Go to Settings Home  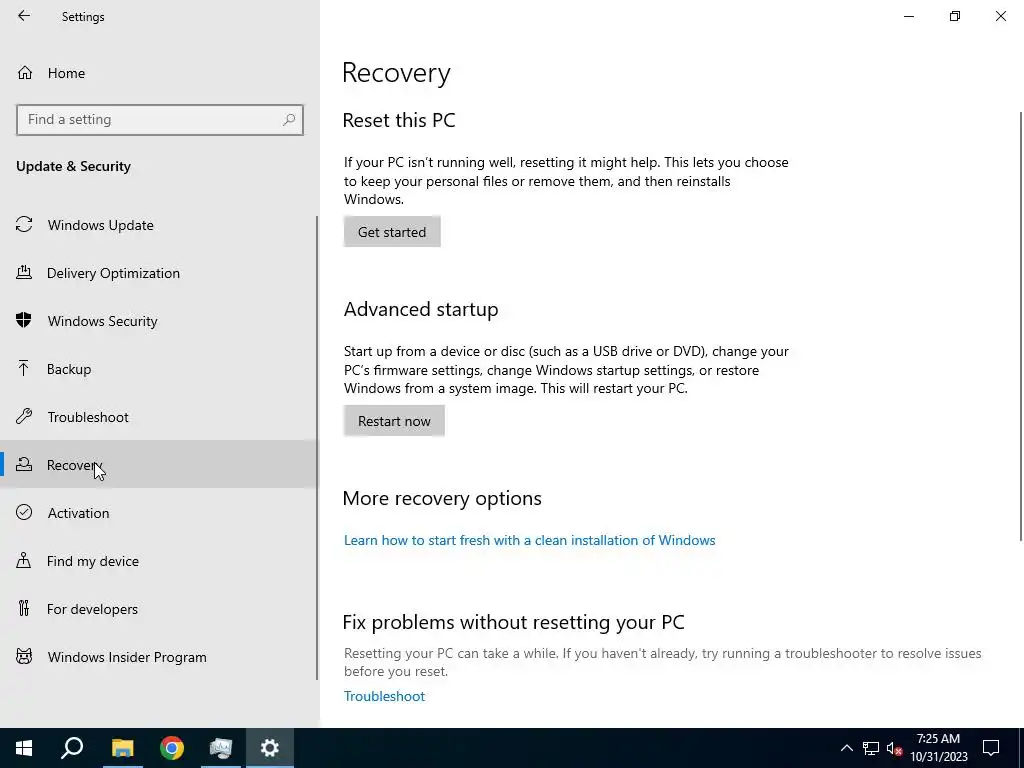click(158, 73)
